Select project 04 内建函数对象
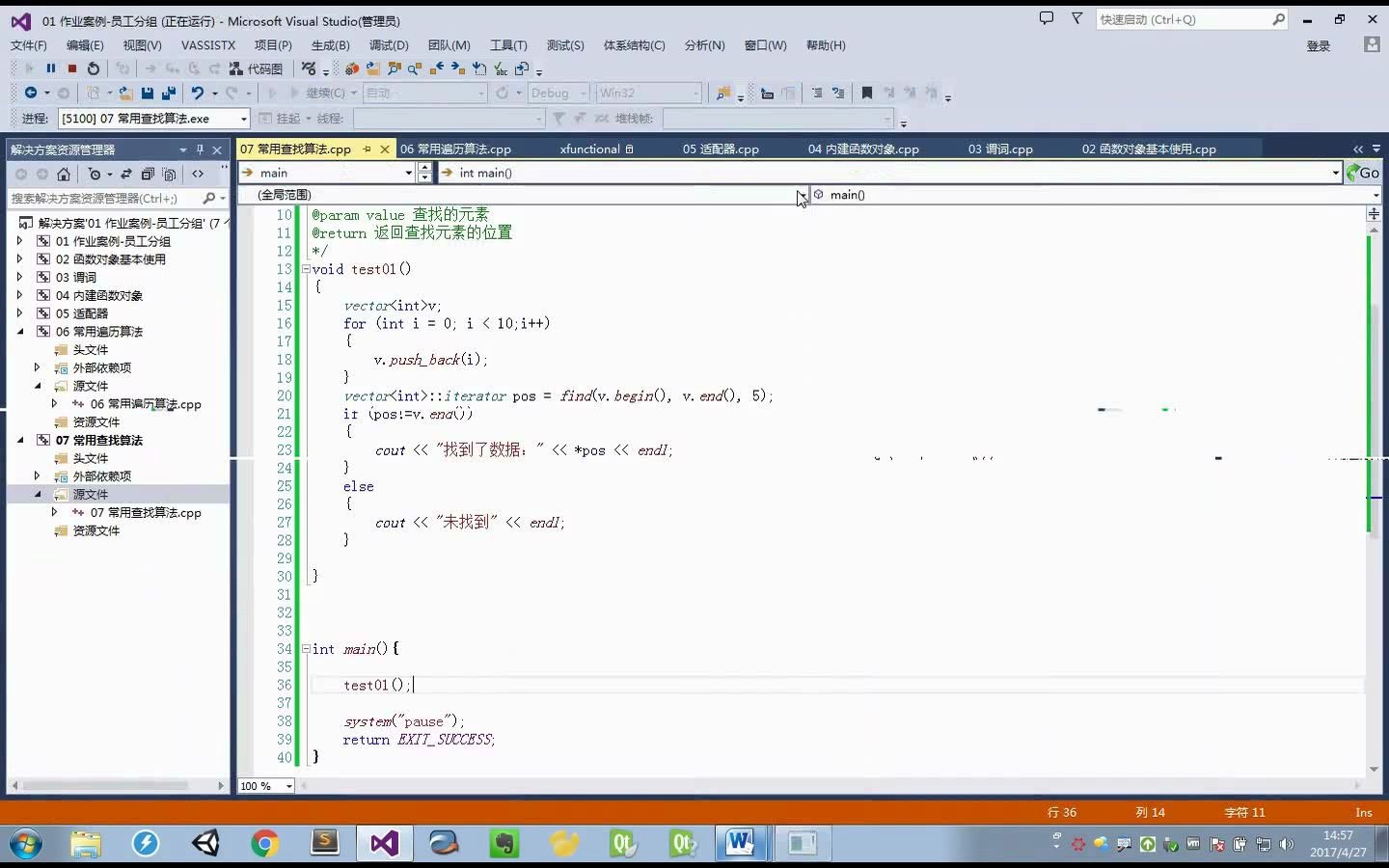Image resolution: width=1389 pixels, height=868 pixels. click(98, 295)
